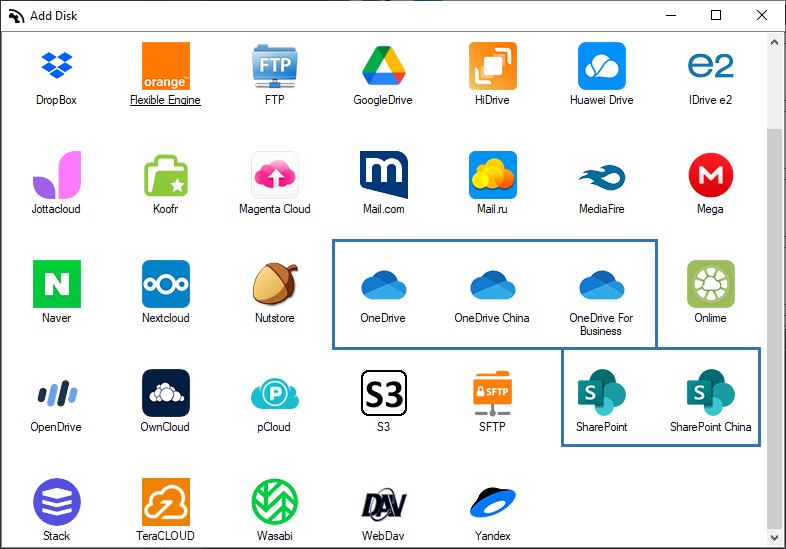Open the Mega storage option
This screenshot has width=786, height=549.
pyautogui.click(x=711, y=175)
